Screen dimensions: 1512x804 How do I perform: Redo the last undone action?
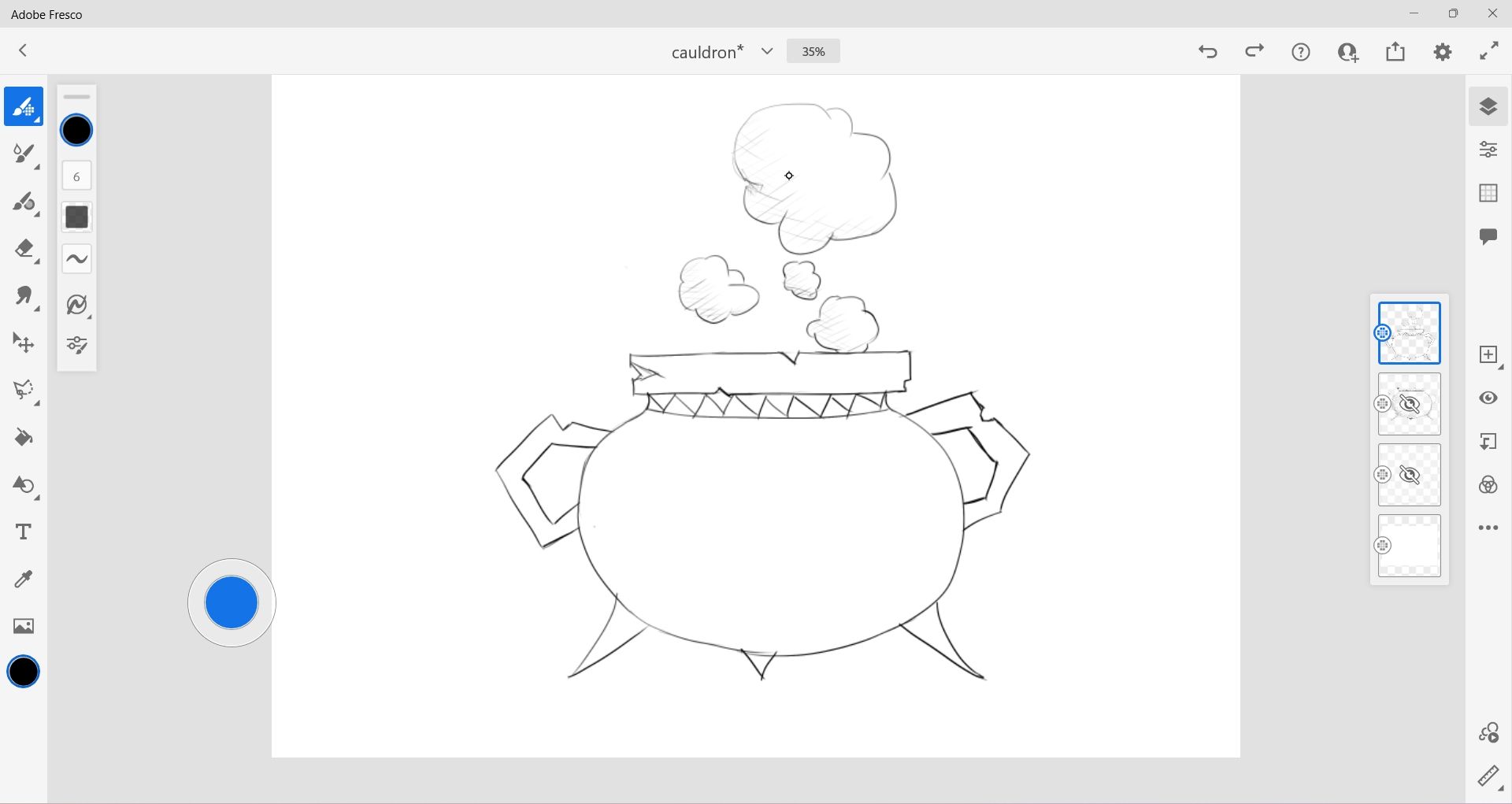pyautogui.click(x=1254, y=52)
